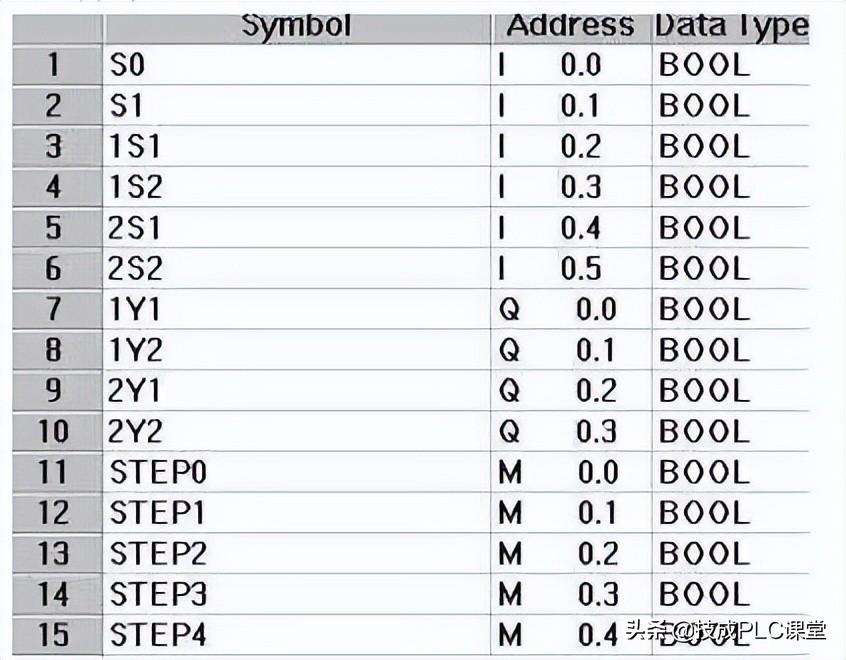Click the 2S2 symbol cell
The width and height of the screenshot is (846, 660).
pyautogui.click(x=296, y=269)
